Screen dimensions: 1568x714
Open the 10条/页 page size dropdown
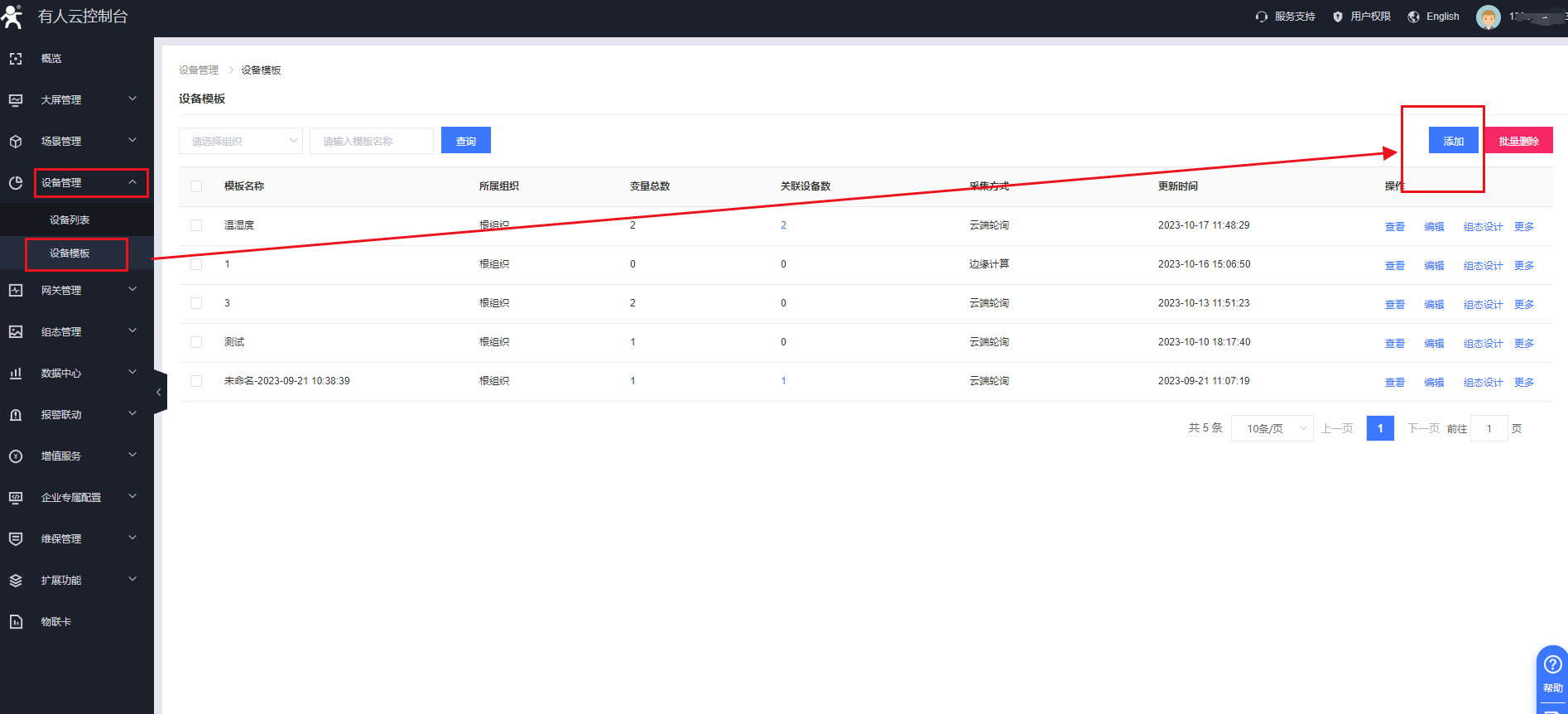tap(1272, 428)
